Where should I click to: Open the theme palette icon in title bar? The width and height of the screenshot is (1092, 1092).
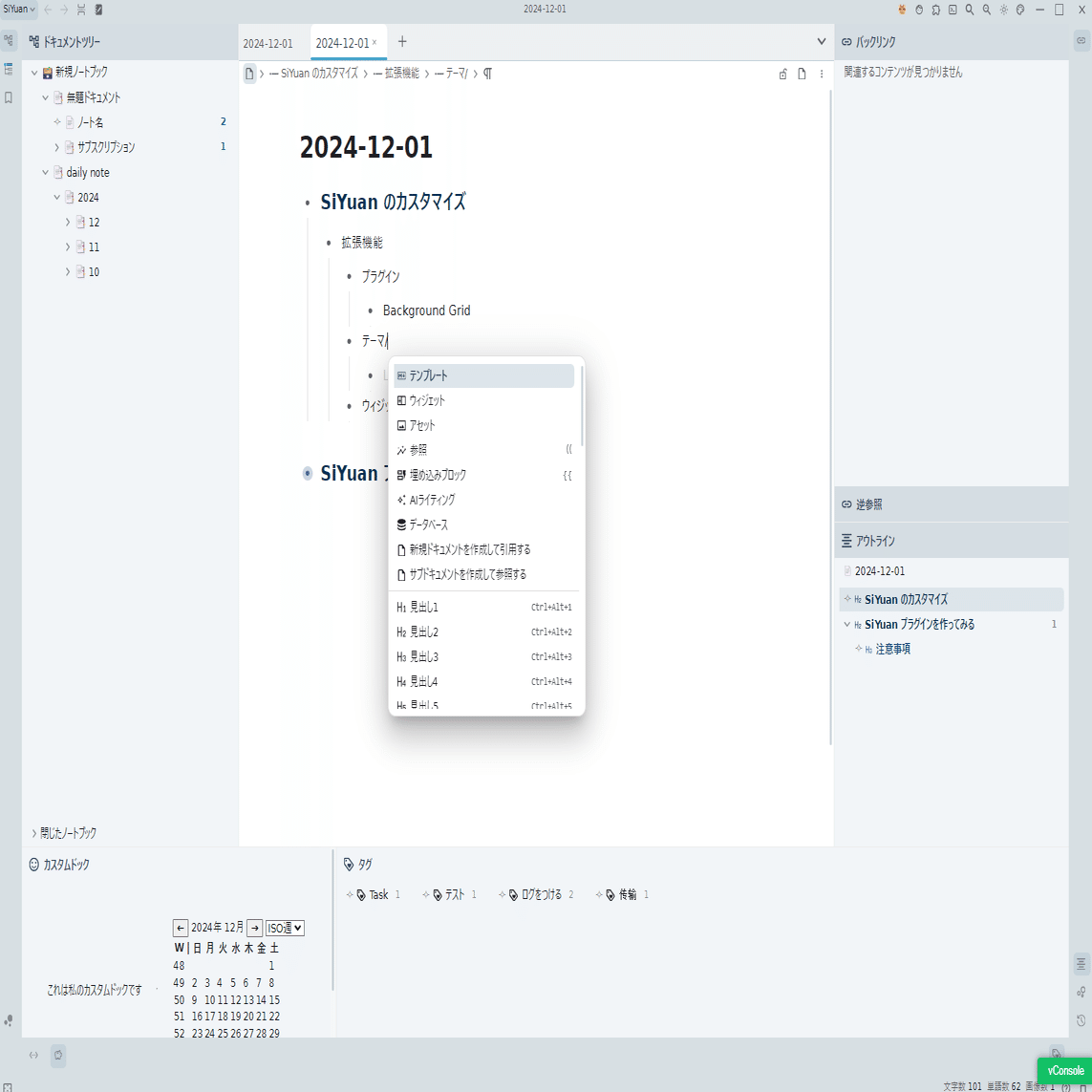(x=1020, y=10)
